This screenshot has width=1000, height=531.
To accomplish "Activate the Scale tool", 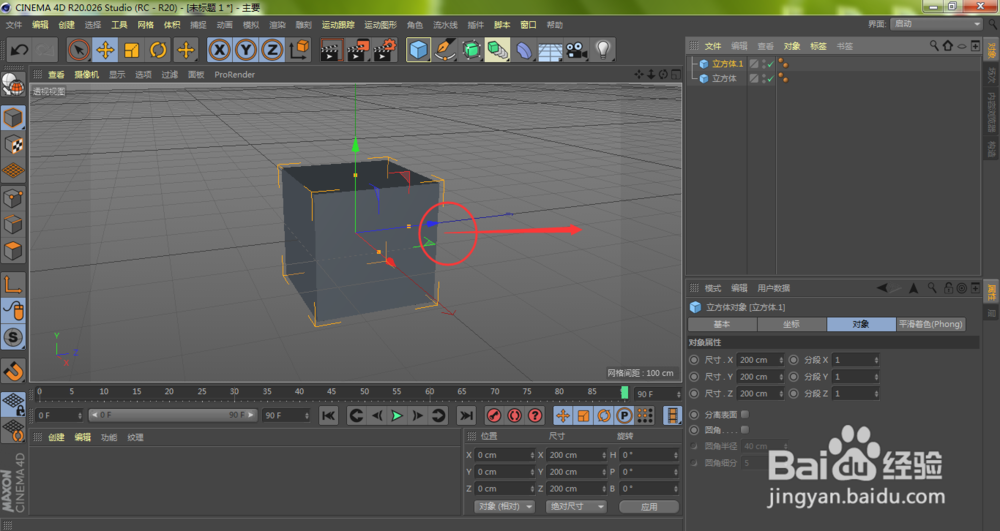I will [132, 50].
